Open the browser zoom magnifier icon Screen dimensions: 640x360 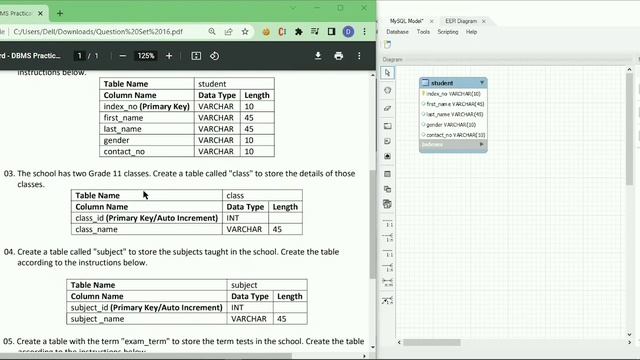pos(212,31)
